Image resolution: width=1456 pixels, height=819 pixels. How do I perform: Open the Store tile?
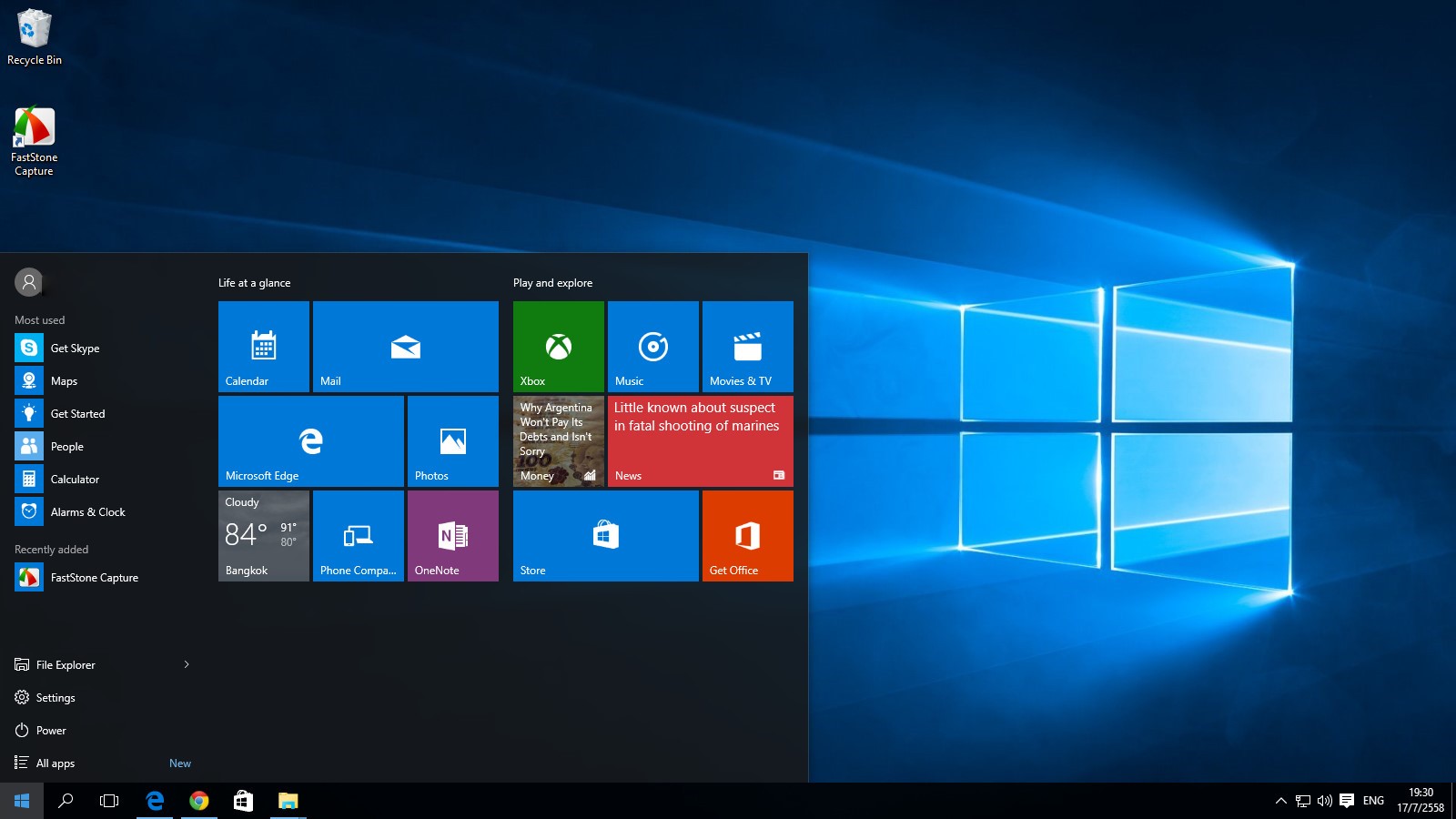click(x=606, y=536)
